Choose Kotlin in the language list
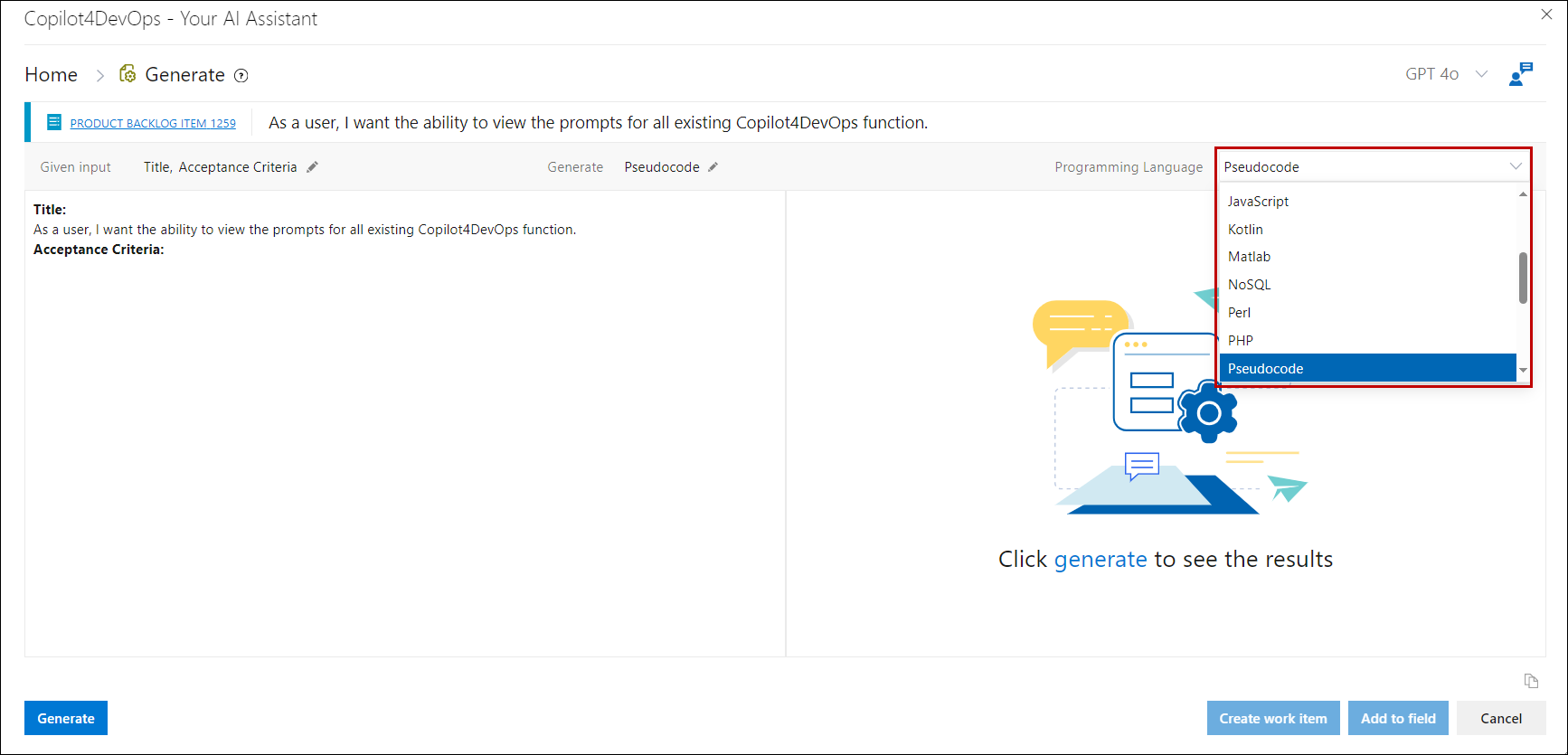The image size is (1568, 755). point(1367,230)
